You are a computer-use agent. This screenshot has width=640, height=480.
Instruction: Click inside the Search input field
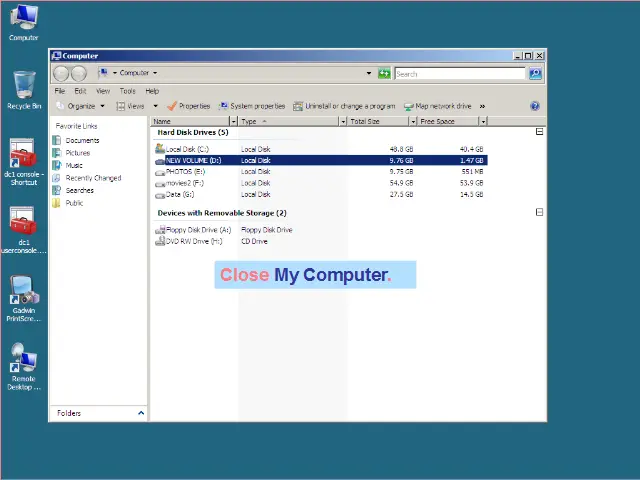[x=460, y=73]
